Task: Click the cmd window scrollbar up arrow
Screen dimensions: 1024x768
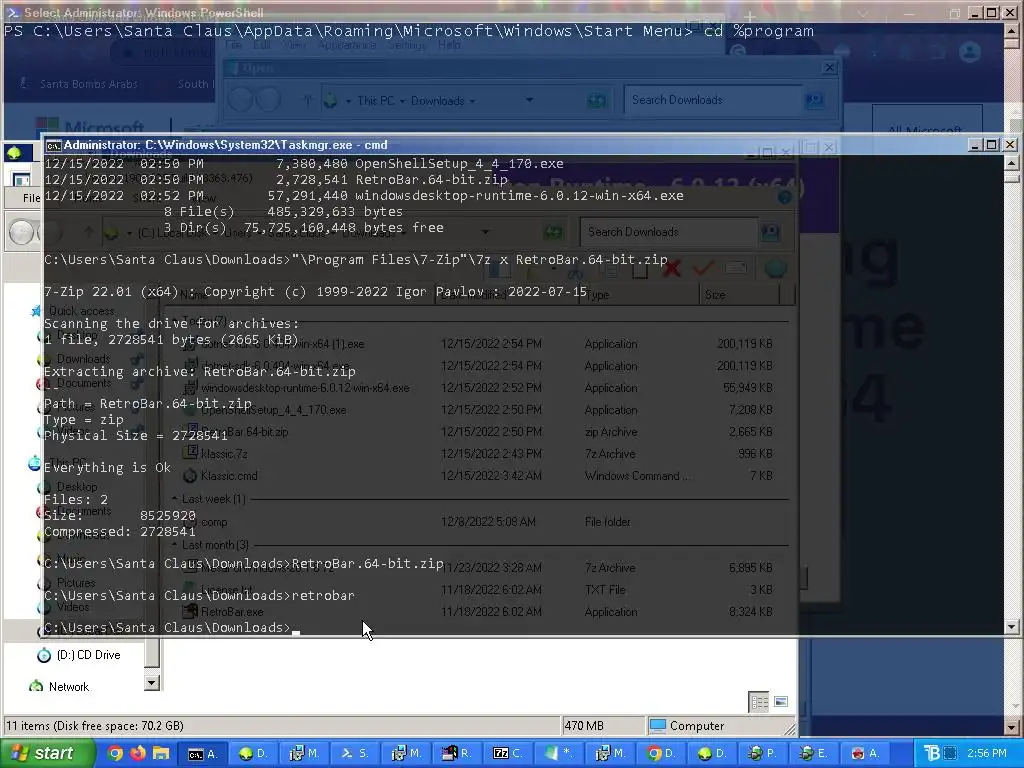Action: coord(1011,163)
